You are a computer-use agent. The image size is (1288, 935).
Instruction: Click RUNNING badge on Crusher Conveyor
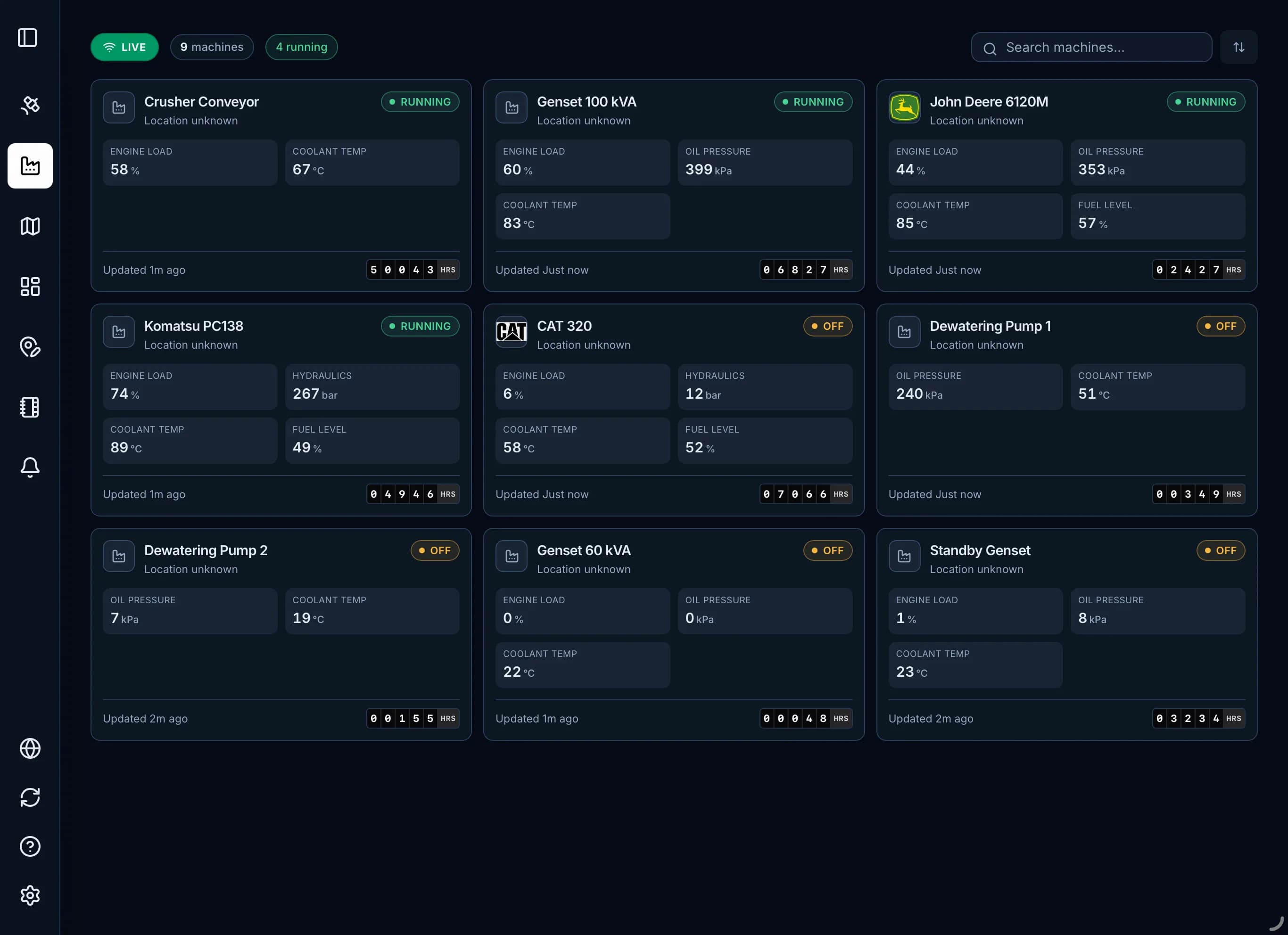coord(420,102)
